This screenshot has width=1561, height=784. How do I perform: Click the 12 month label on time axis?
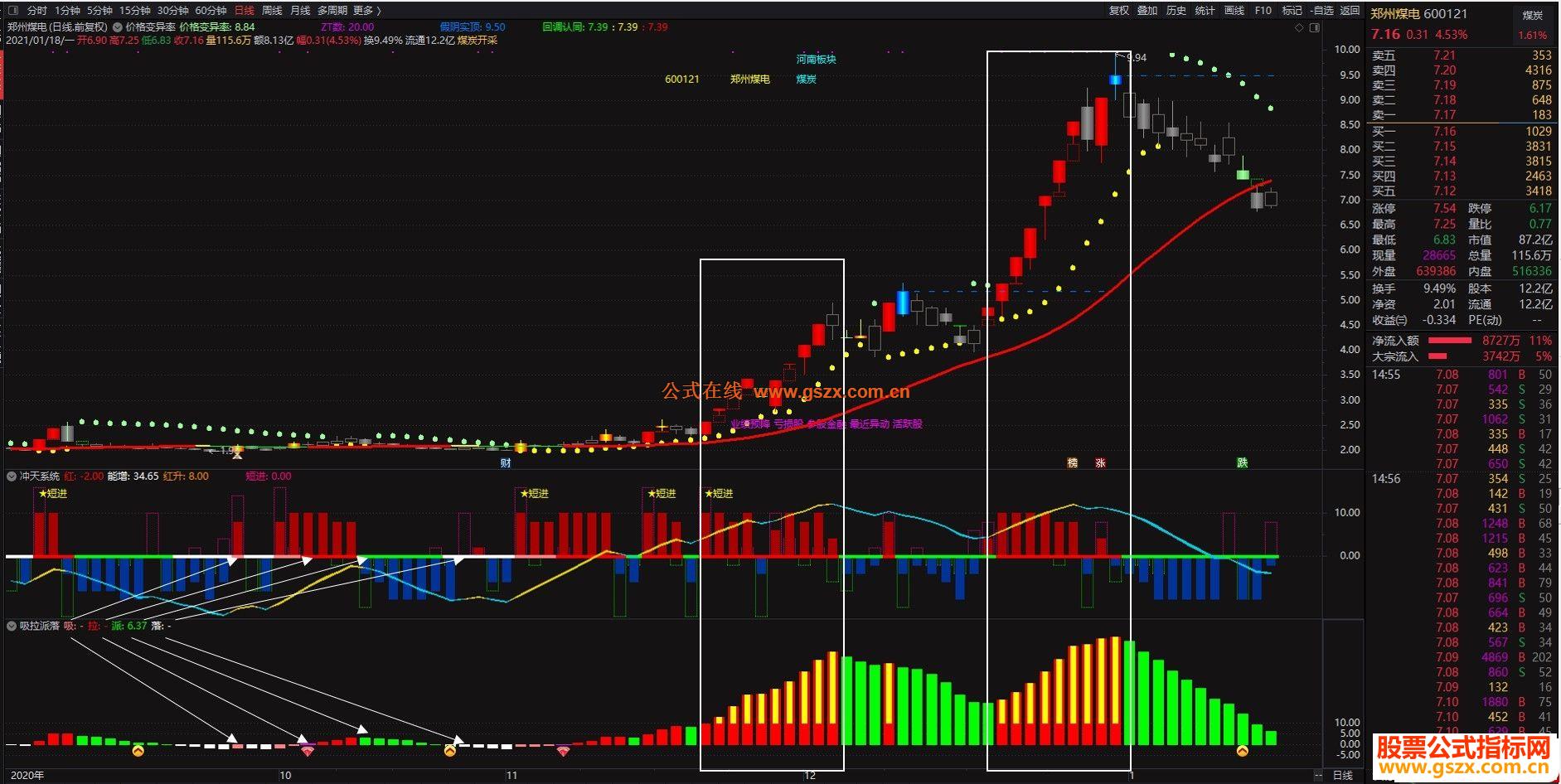click(x=810, y=776)
